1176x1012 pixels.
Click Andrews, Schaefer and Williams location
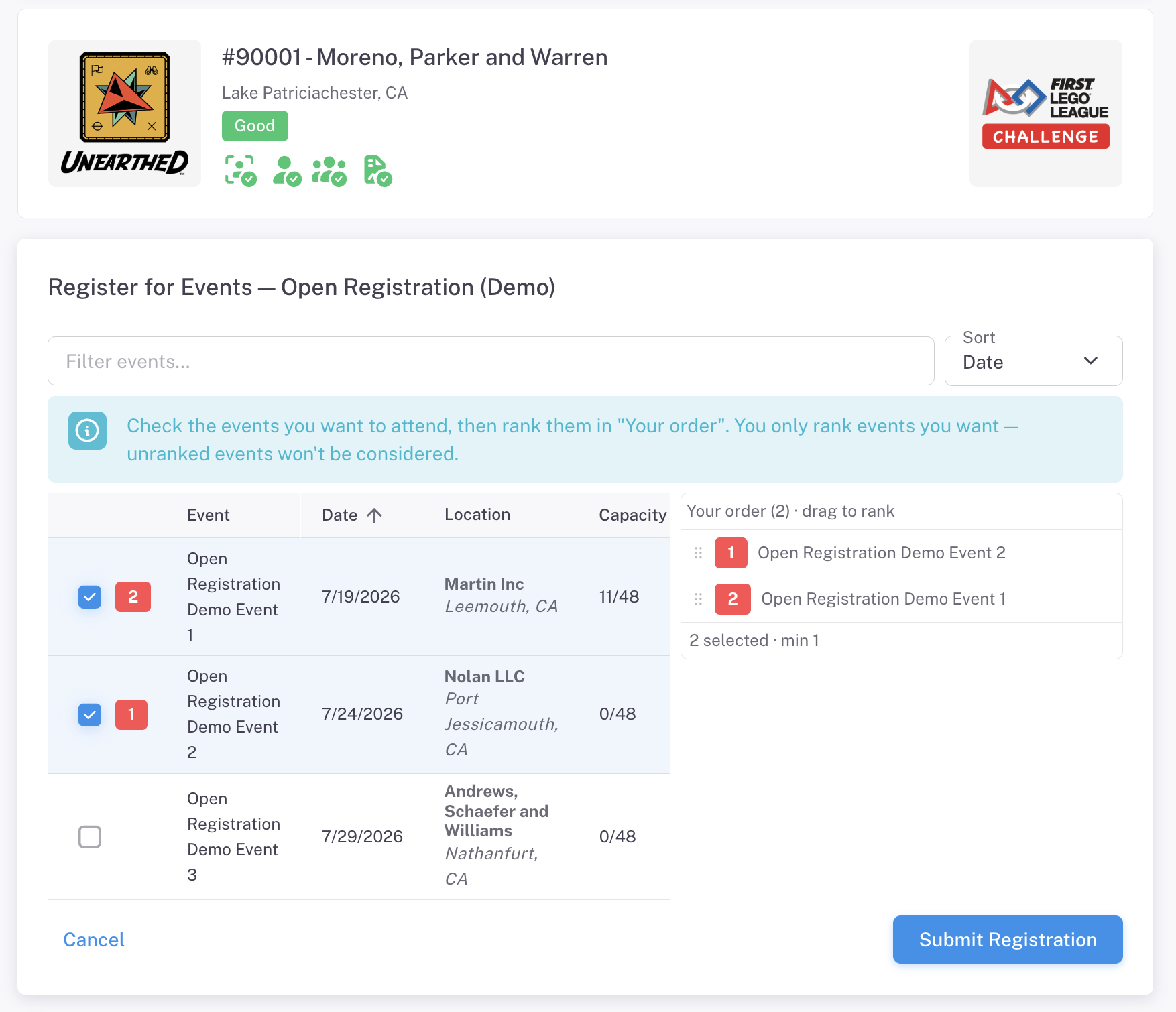[x=496, y=811]
